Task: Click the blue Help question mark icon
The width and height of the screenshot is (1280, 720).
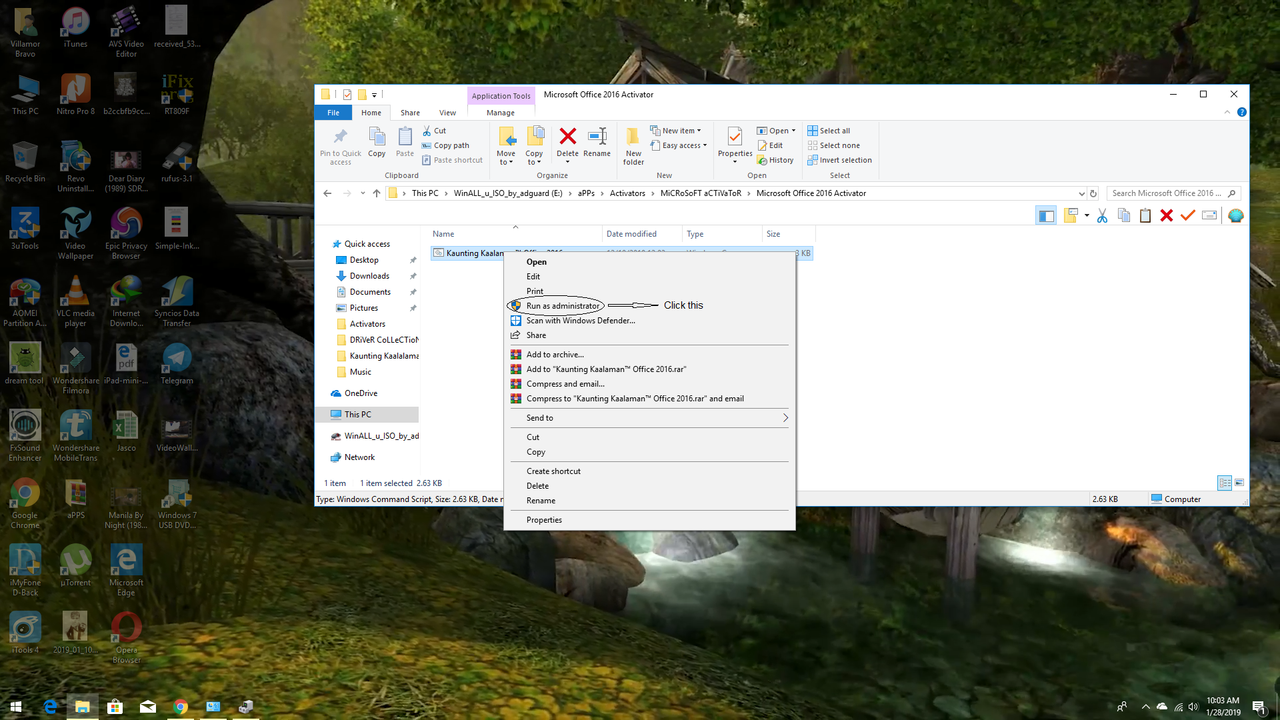Action: tap(1242, 112)
